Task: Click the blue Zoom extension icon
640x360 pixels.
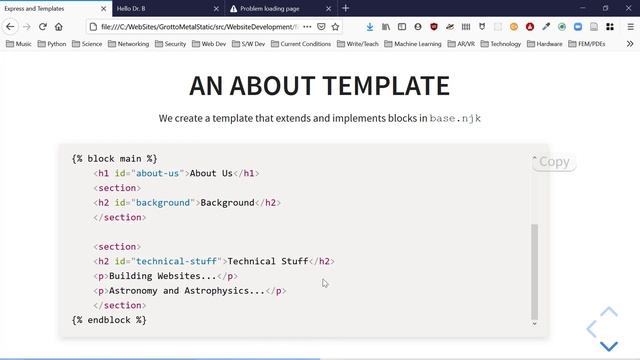Action: click(578, 27)
